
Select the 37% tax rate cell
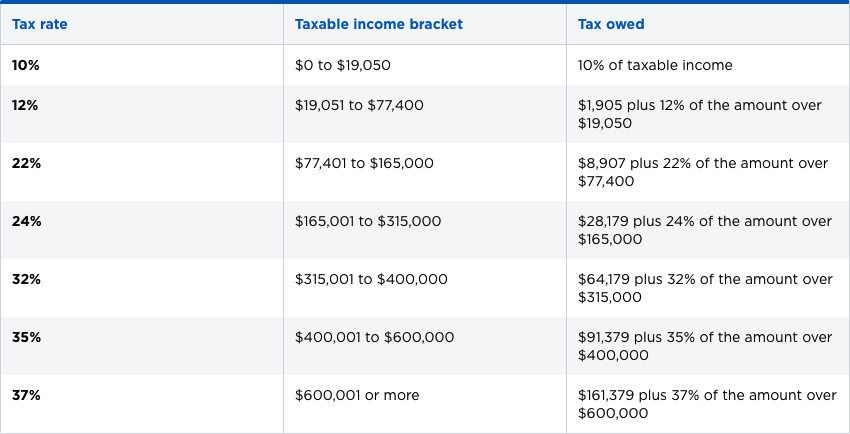[x=27, y=395]
